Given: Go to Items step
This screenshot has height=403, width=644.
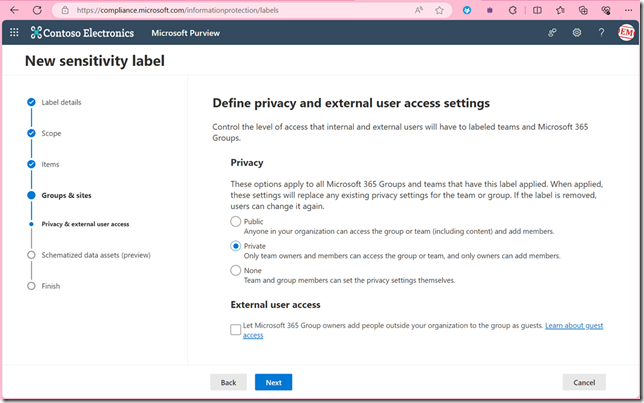Looking at the screenshot, I should (x=50, y=164).
